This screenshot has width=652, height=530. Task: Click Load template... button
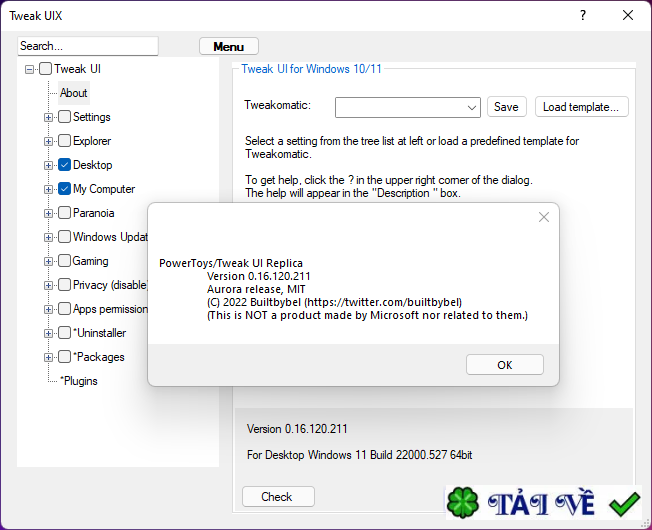581,107
